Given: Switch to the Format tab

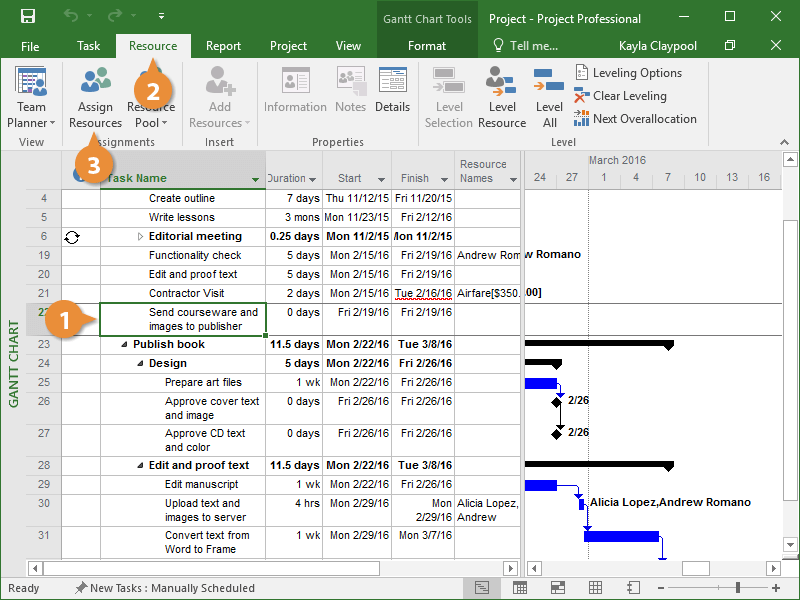Looking at the screenshot, I should [x=427, y=46].
